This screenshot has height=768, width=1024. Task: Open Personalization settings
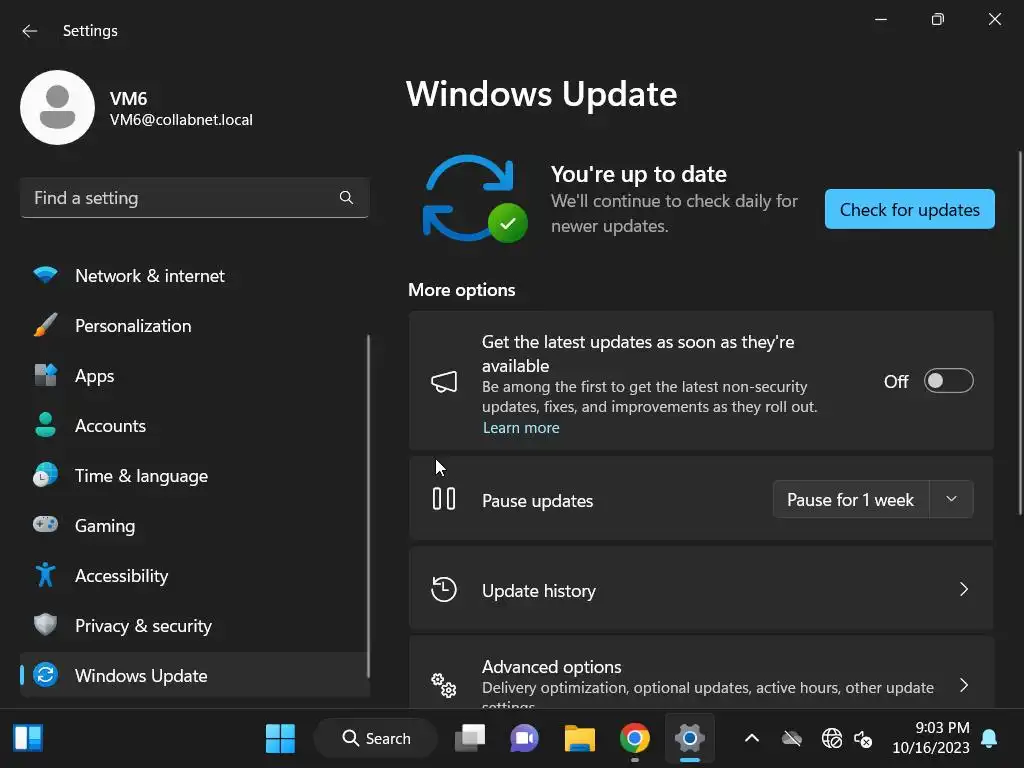tap(195, 326)
